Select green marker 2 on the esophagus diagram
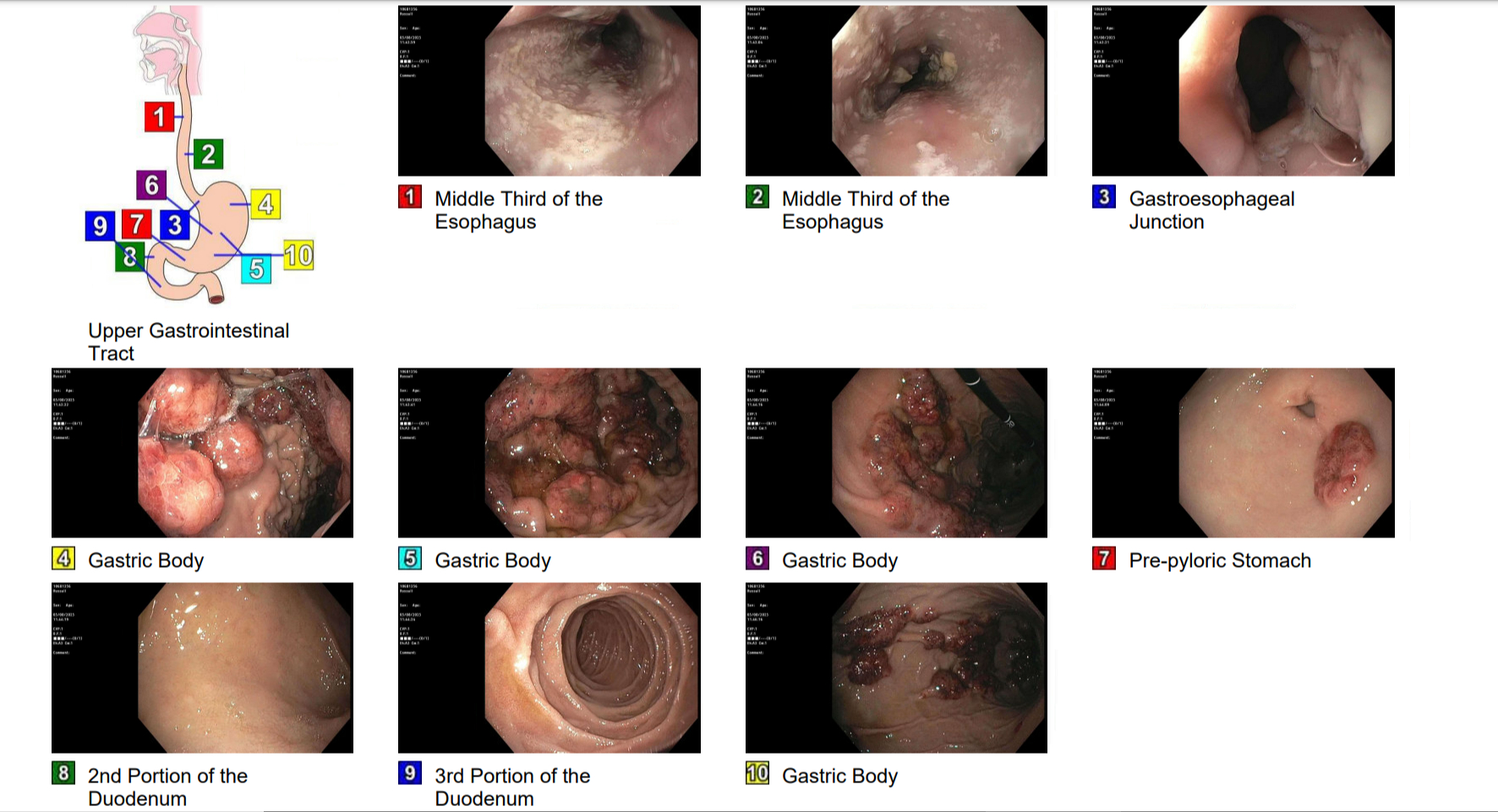Screen dimensions: 1498x812 pos(208,154)
